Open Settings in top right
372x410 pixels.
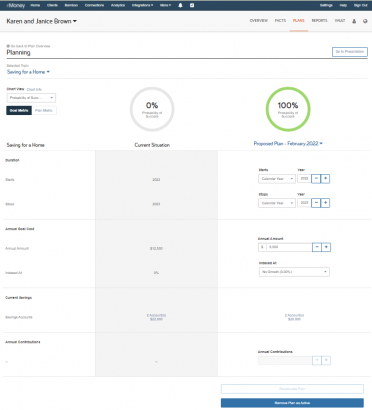(x=326, y=5)
